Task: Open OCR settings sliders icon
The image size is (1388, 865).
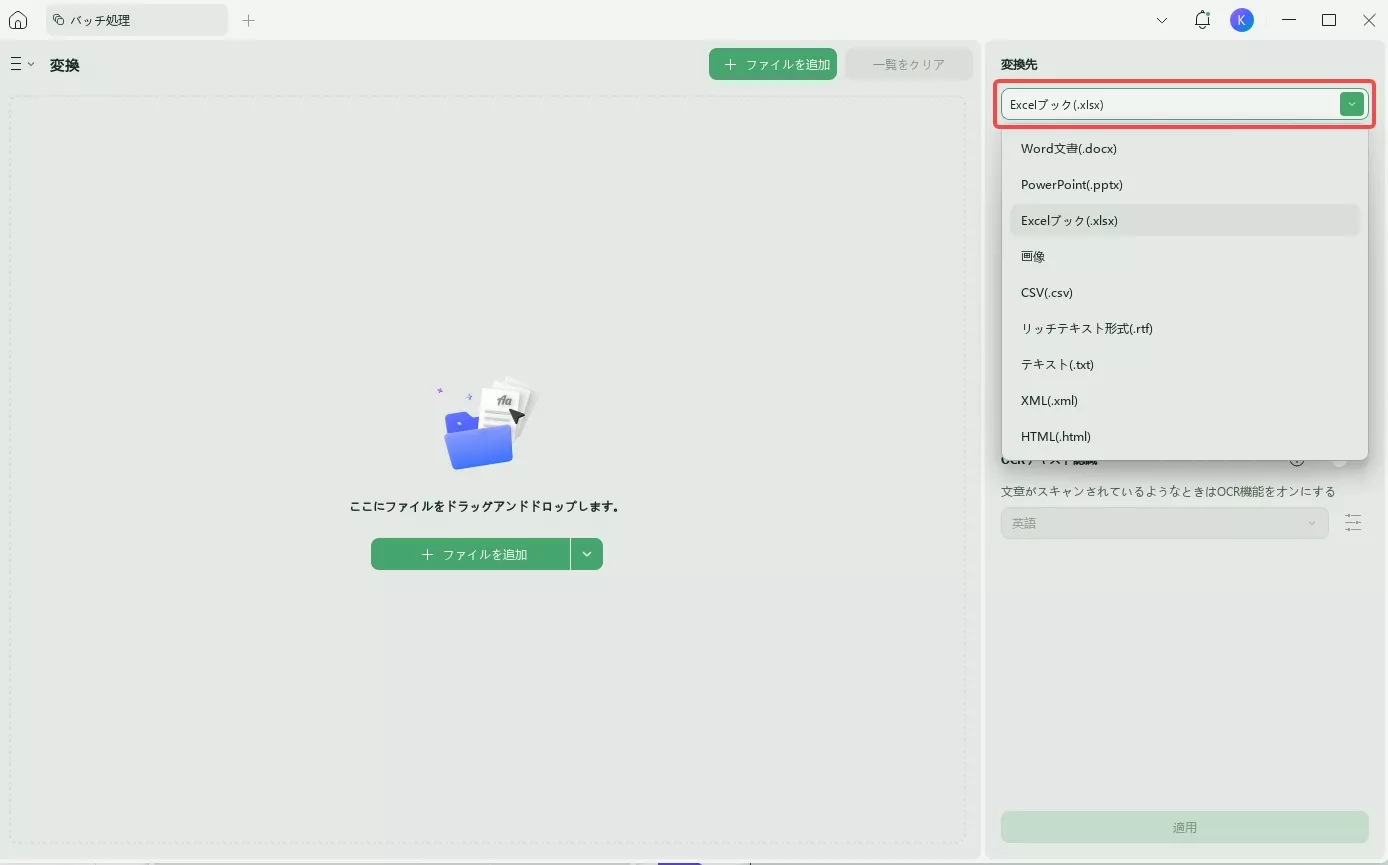Action: click(1353, 523)
